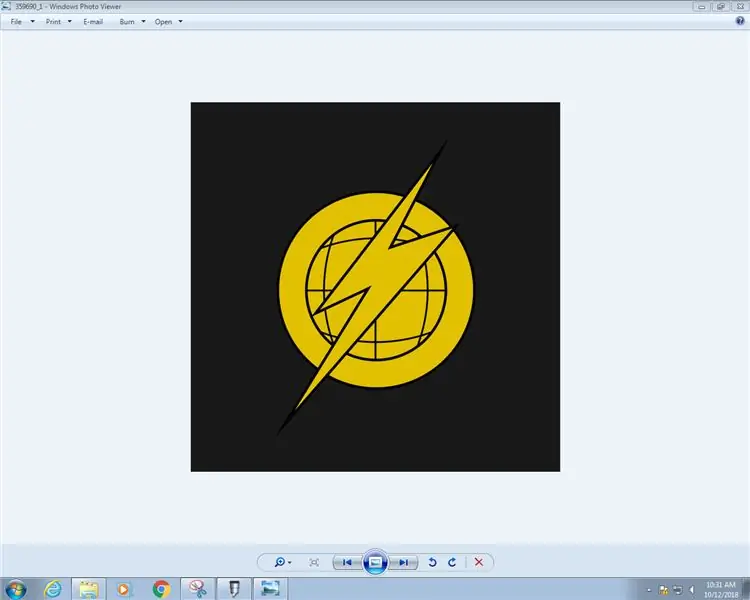Expand the File dropdown arrow
The height and width of the screenshot is (600, 750).
coord(33,22)
